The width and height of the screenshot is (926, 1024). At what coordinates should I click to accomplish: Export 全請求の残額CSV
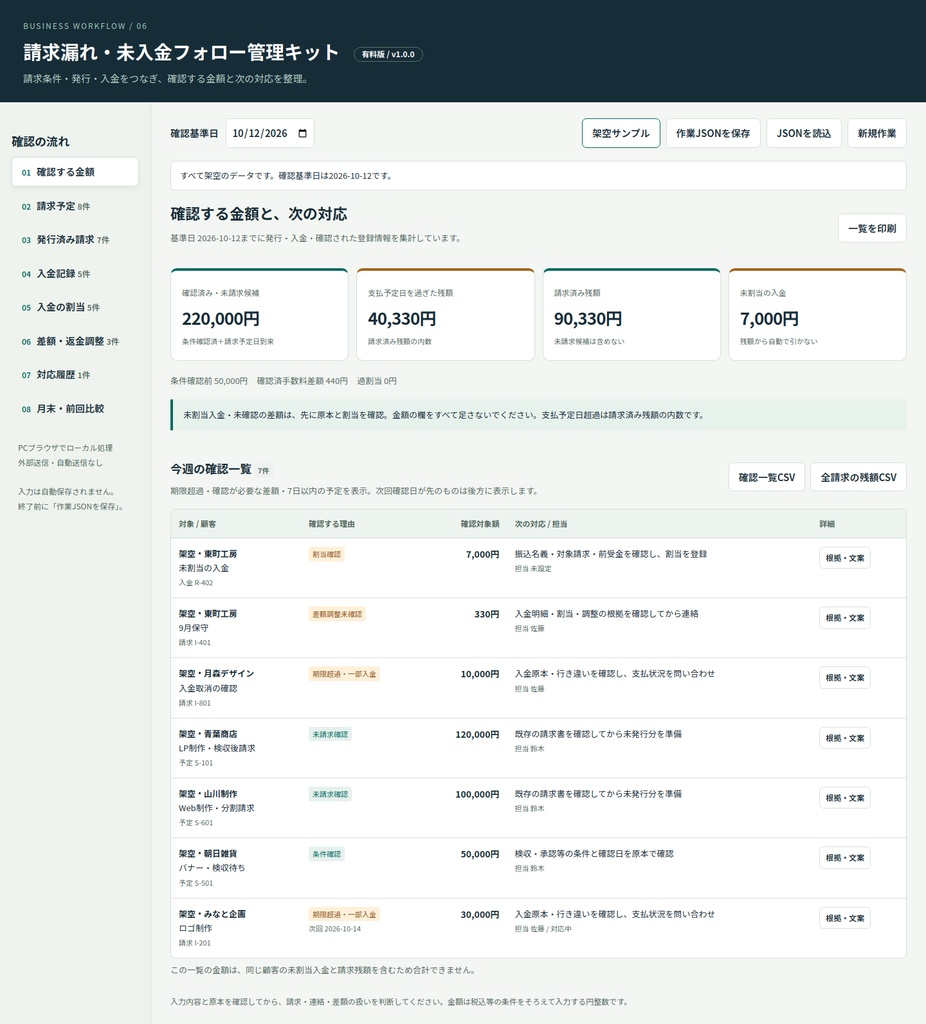pyautogui.click(x=858, y=477)
